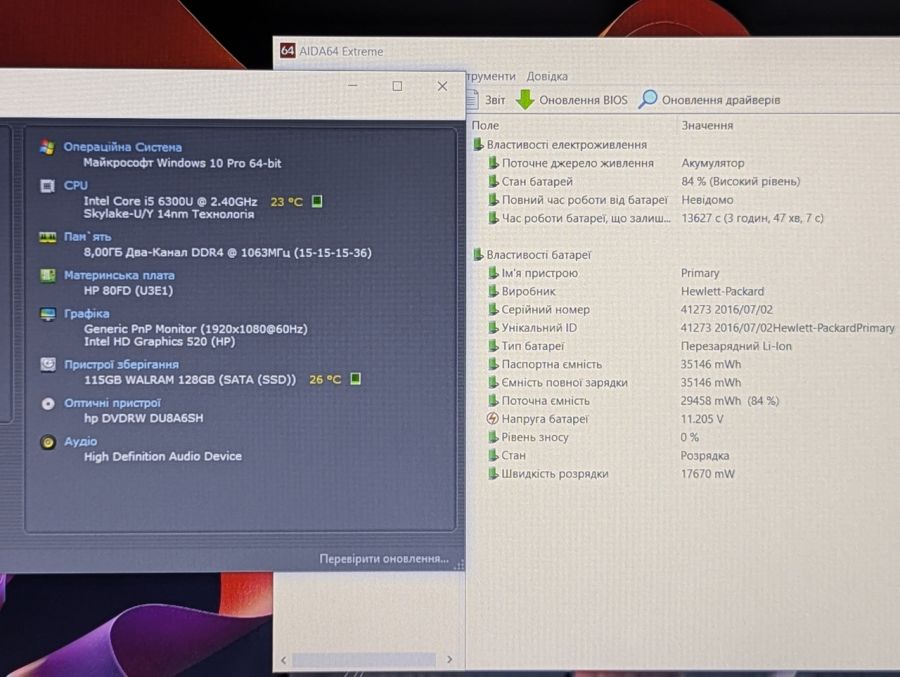Click the right arrow of horizontal scrollbar
Viewport: 900px width, 677px height.
pyautogui.click(x=449, y=659)
